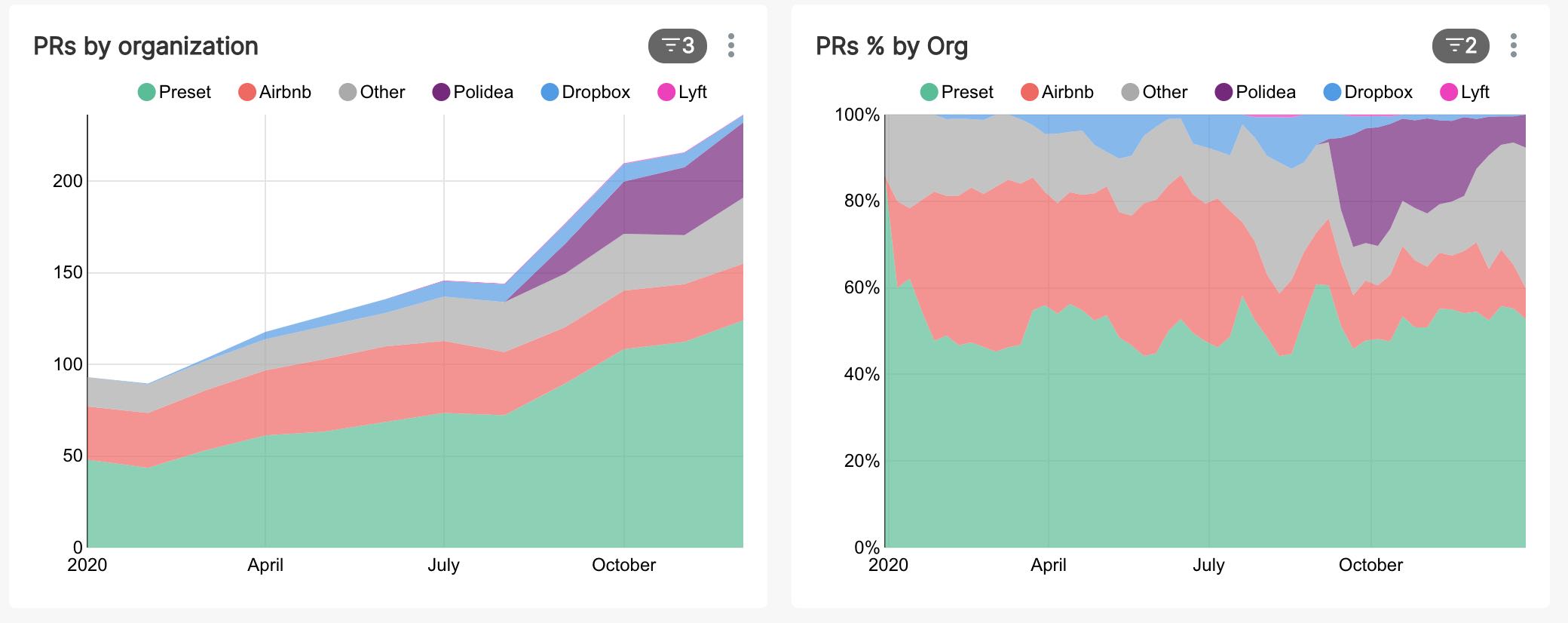Hide Dropbox series in PRs by organization legend
The height and width of the screenshot is (623, 1568).
[x=586, y=92]
